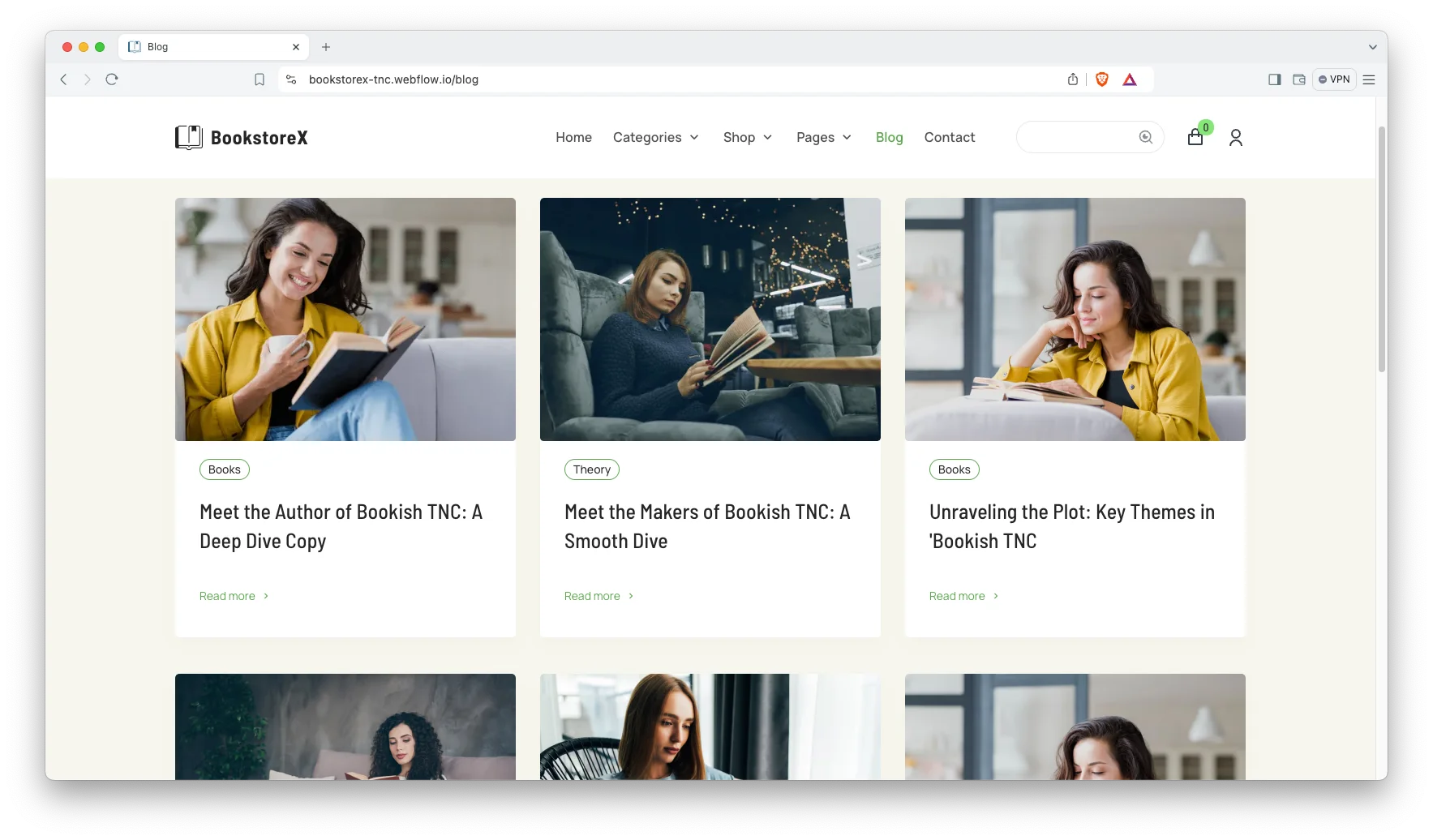Click the Brave Shields lion icon

click(1101, 79)
